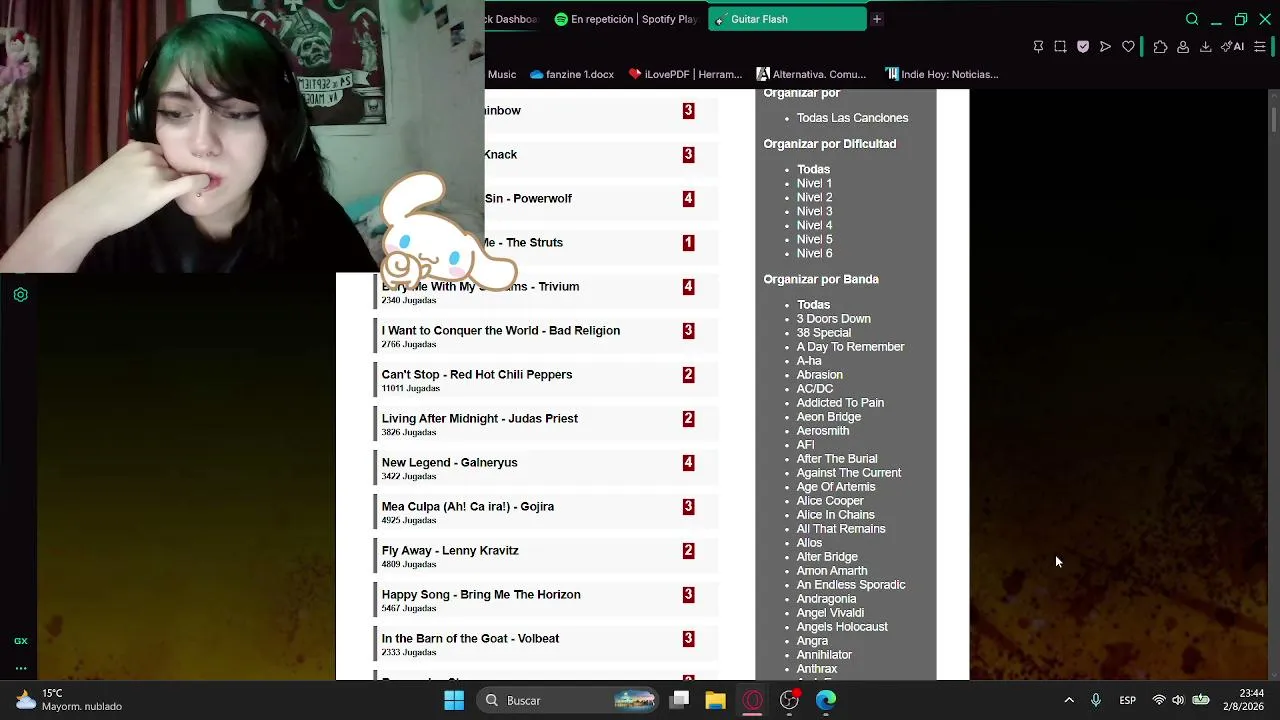Open a new browser tab with plus
Screen dimensions: 1280x720
point(877,19)
